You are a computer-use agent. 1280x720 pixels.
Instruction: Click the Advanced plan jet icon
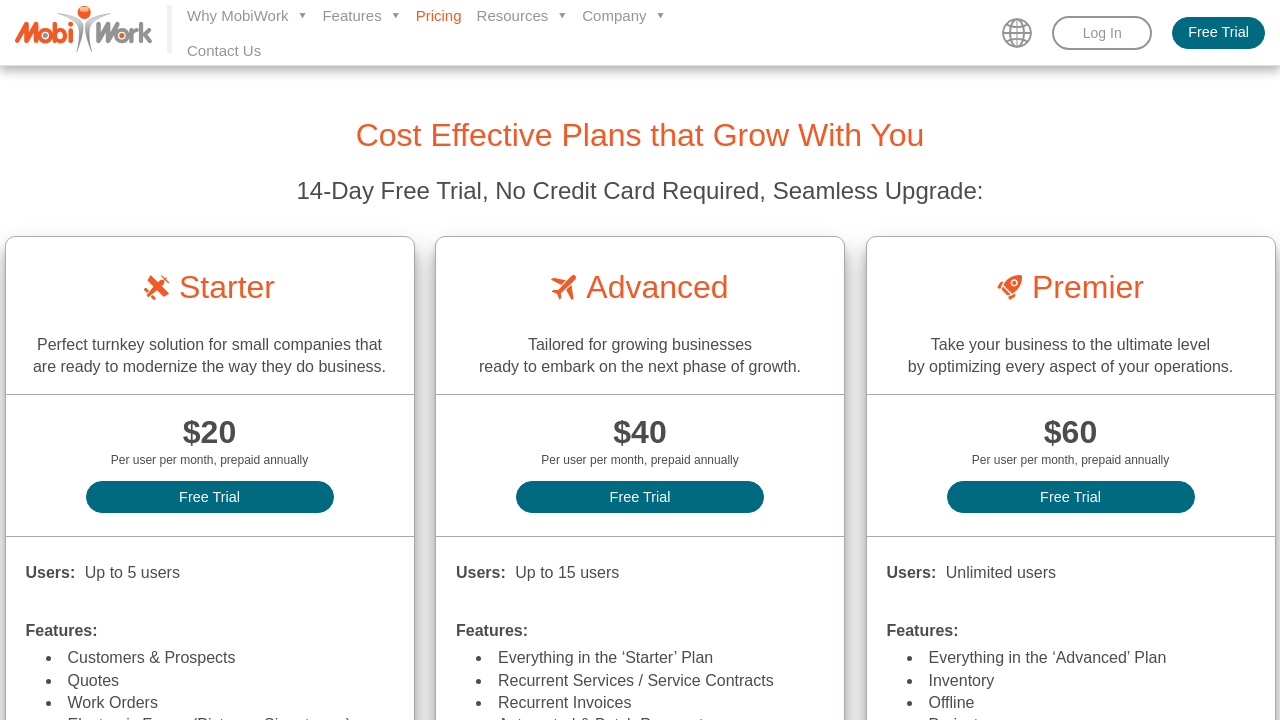click(564, 288)
